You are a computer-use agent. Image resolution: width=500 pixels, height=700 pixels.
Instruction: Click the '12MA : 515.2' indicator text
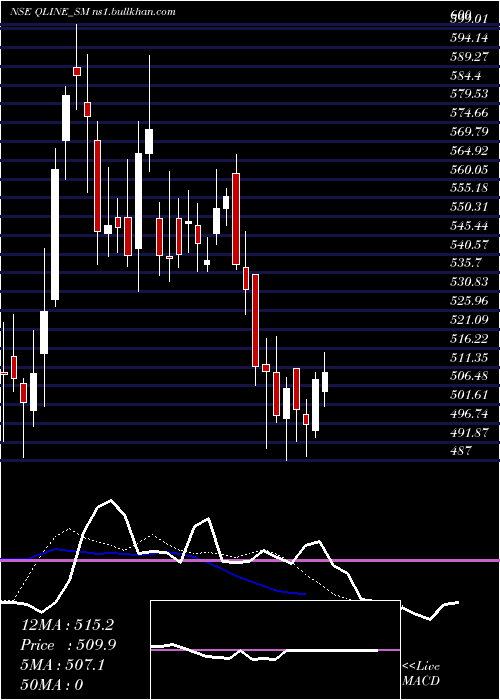pos(67,625)
